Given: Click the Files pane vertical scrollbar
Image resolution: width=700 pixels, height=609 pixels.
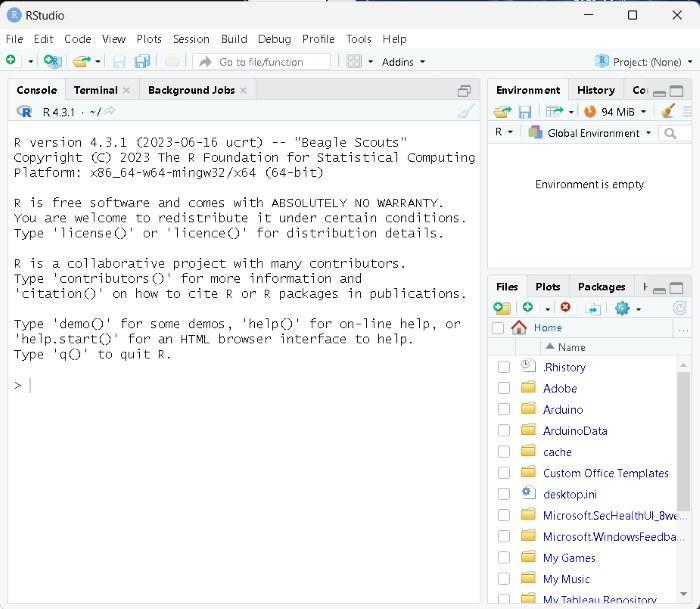Looking at the screenshot, I should coord(683,441).
